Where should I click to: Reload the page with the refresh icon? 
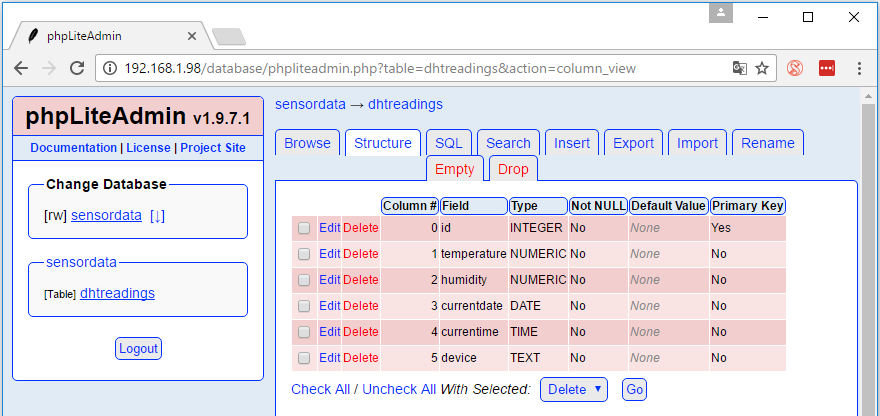coord(77,68)
